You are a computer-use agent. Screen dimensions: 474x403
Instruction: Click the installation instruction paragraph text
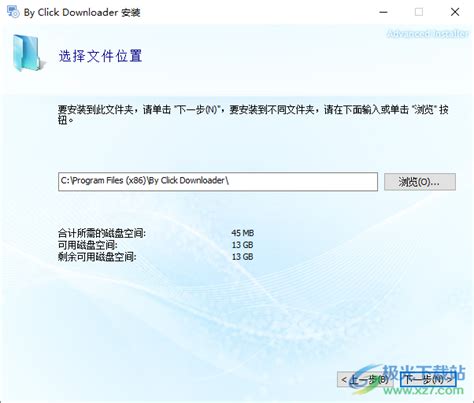click(x=253, y=114)
